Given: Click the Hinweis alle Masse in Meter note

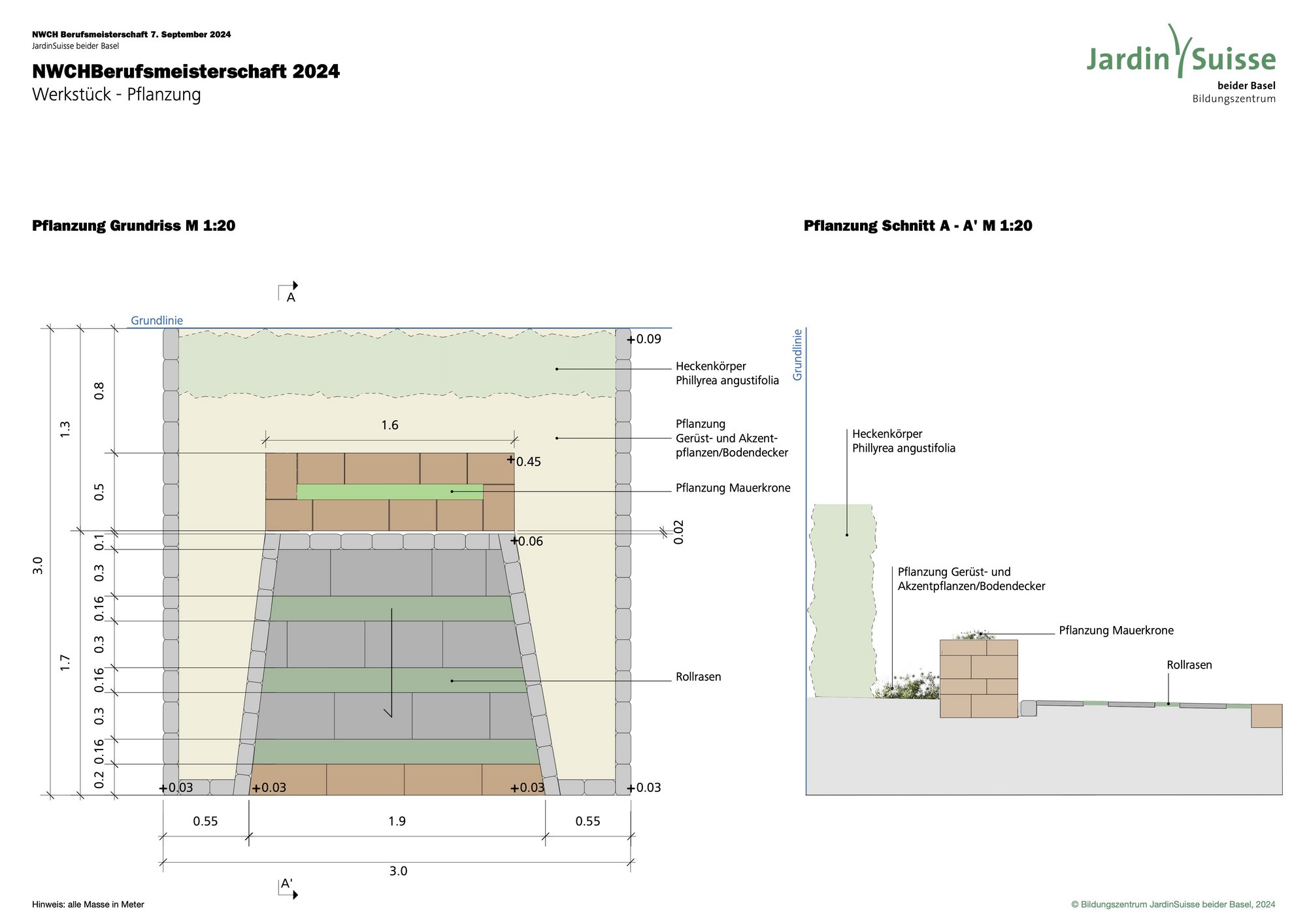Looking at the screenshot, I should tap(88, 904).
